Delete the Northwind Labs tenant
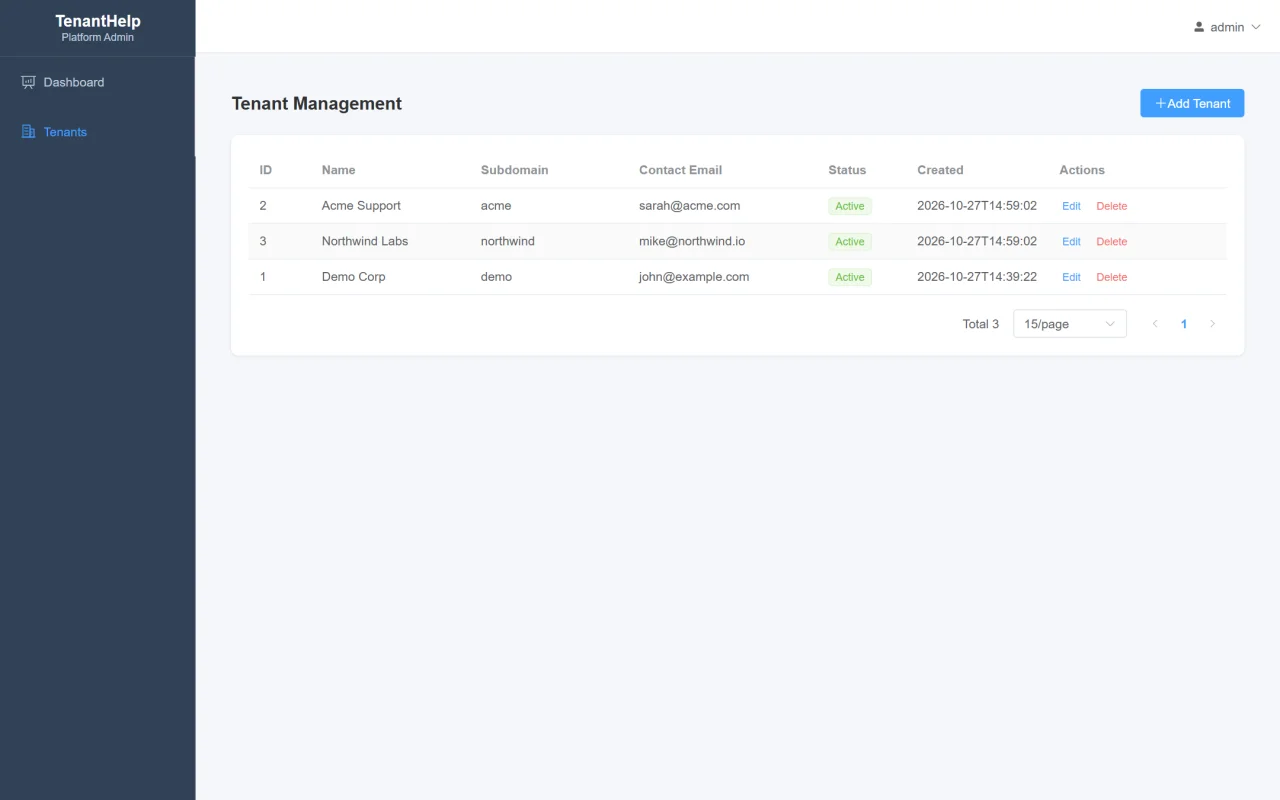The image size is (1280, 800). point(1111,242)
